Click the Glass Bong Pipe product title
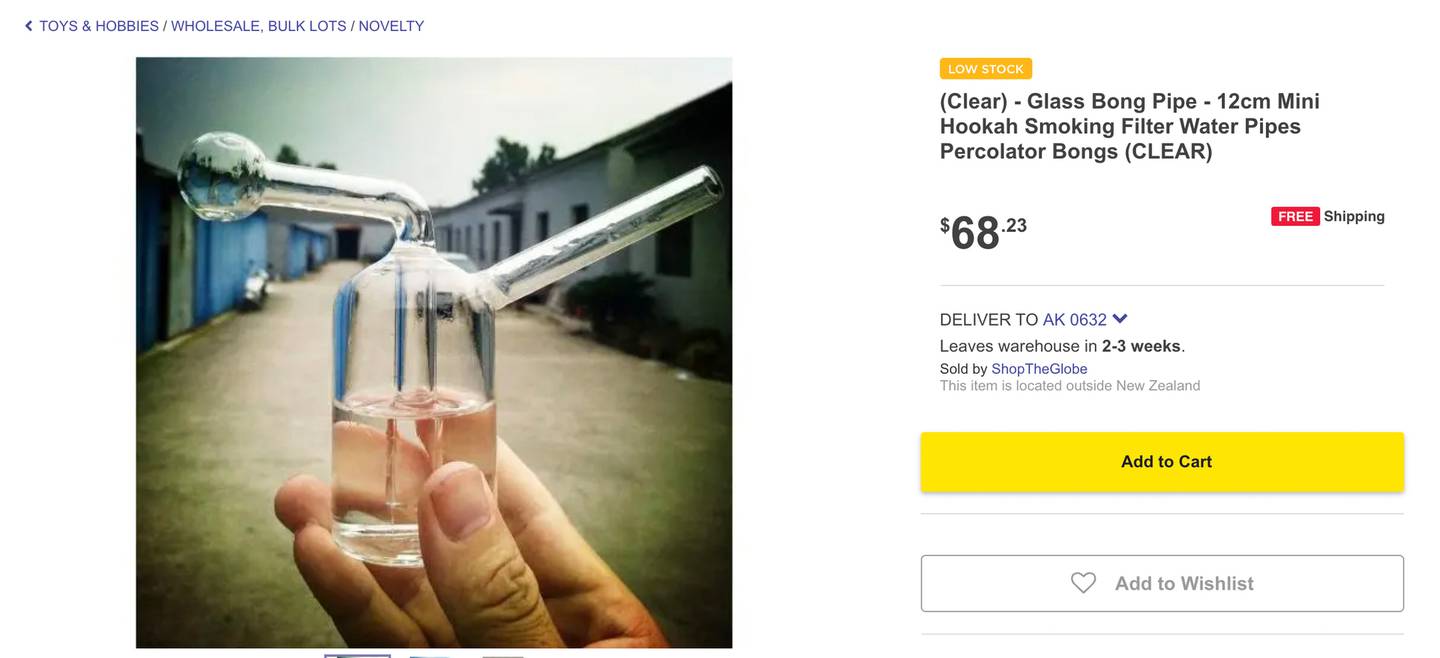Viewport: 1440px width, 658px height. (1129, 126)
